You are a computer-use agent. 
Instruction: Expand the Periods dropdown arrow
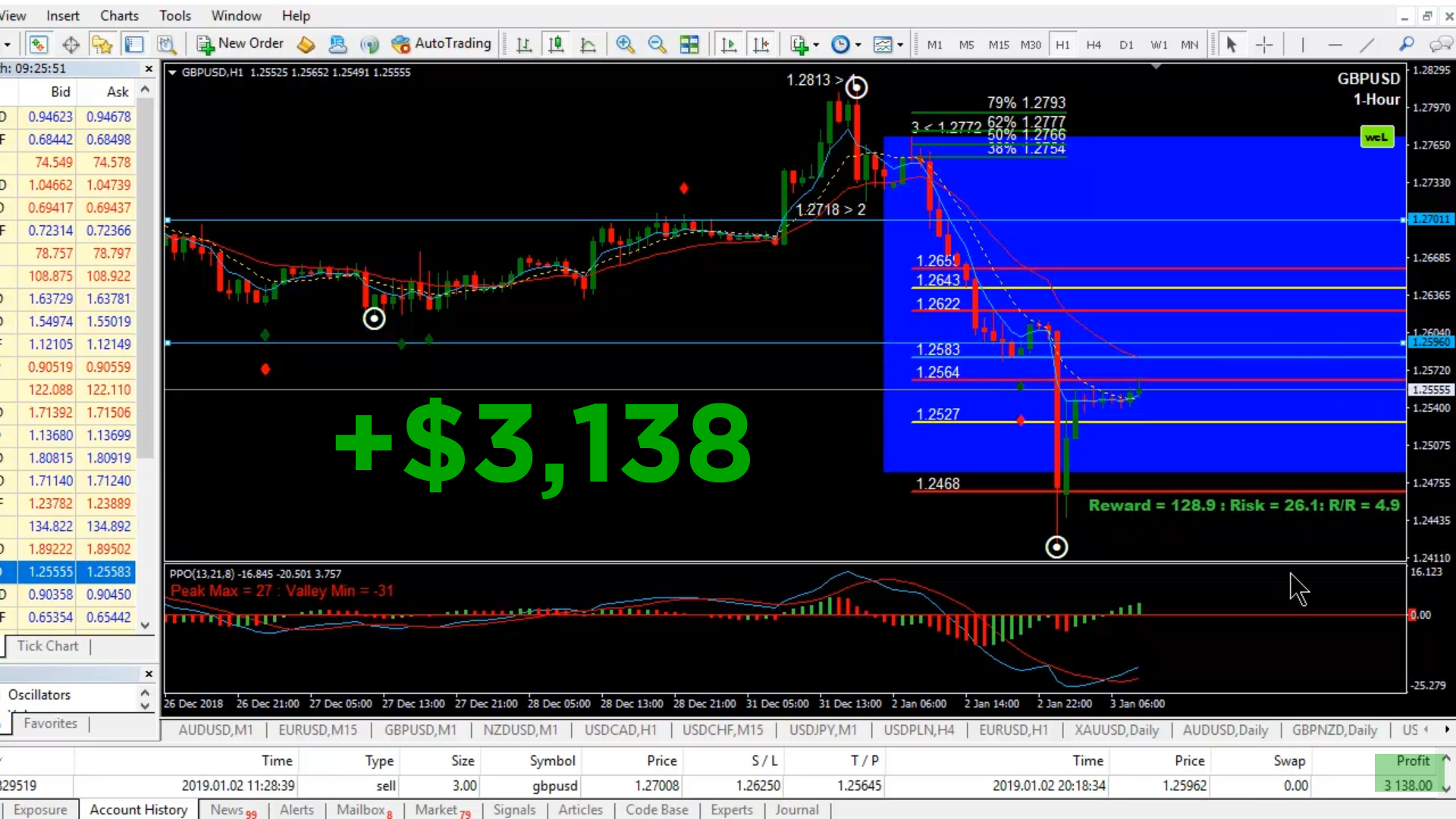pos(858,45)
